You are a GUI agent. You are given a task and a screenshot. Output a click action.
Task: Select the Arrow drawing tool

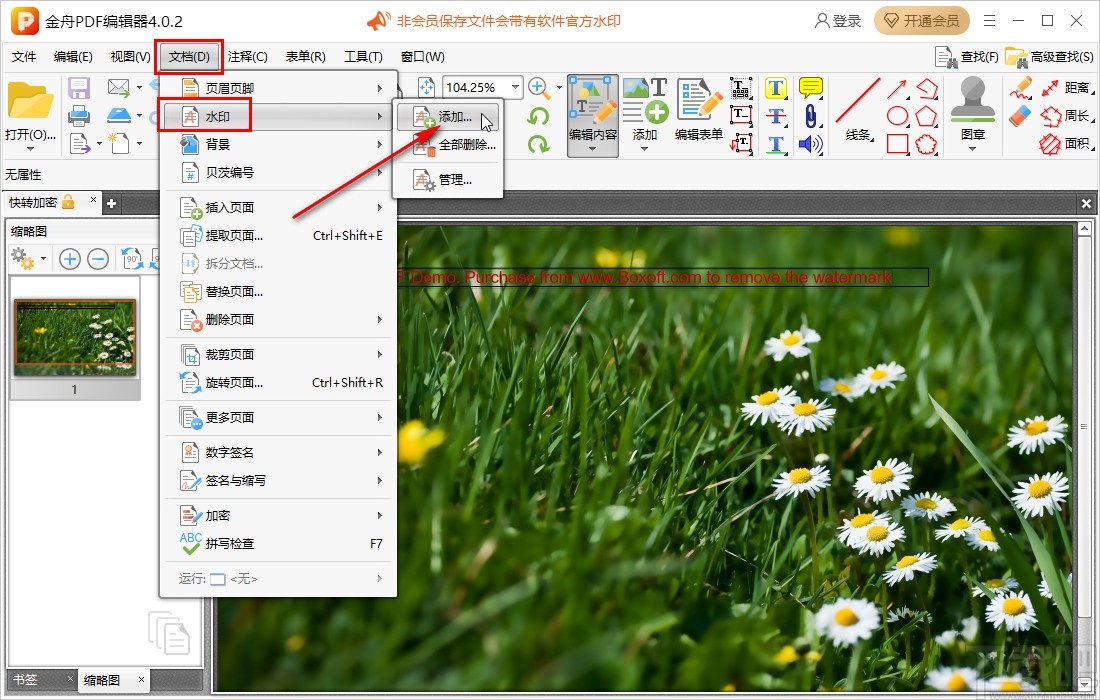[x=897, y=89]
